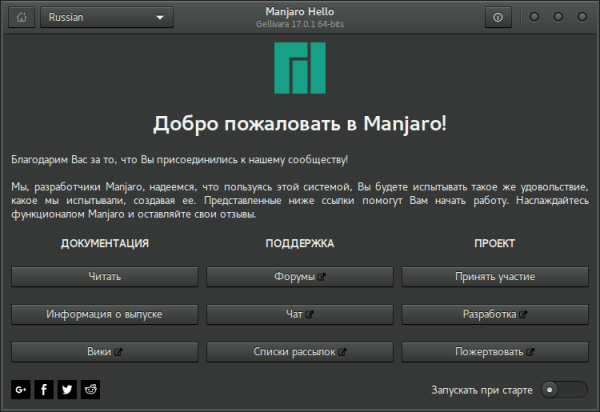Image resolution: width=600 pixels, height=412 pixels.
Task: Click the Manjaro logo image
Action: pos(300,71)
